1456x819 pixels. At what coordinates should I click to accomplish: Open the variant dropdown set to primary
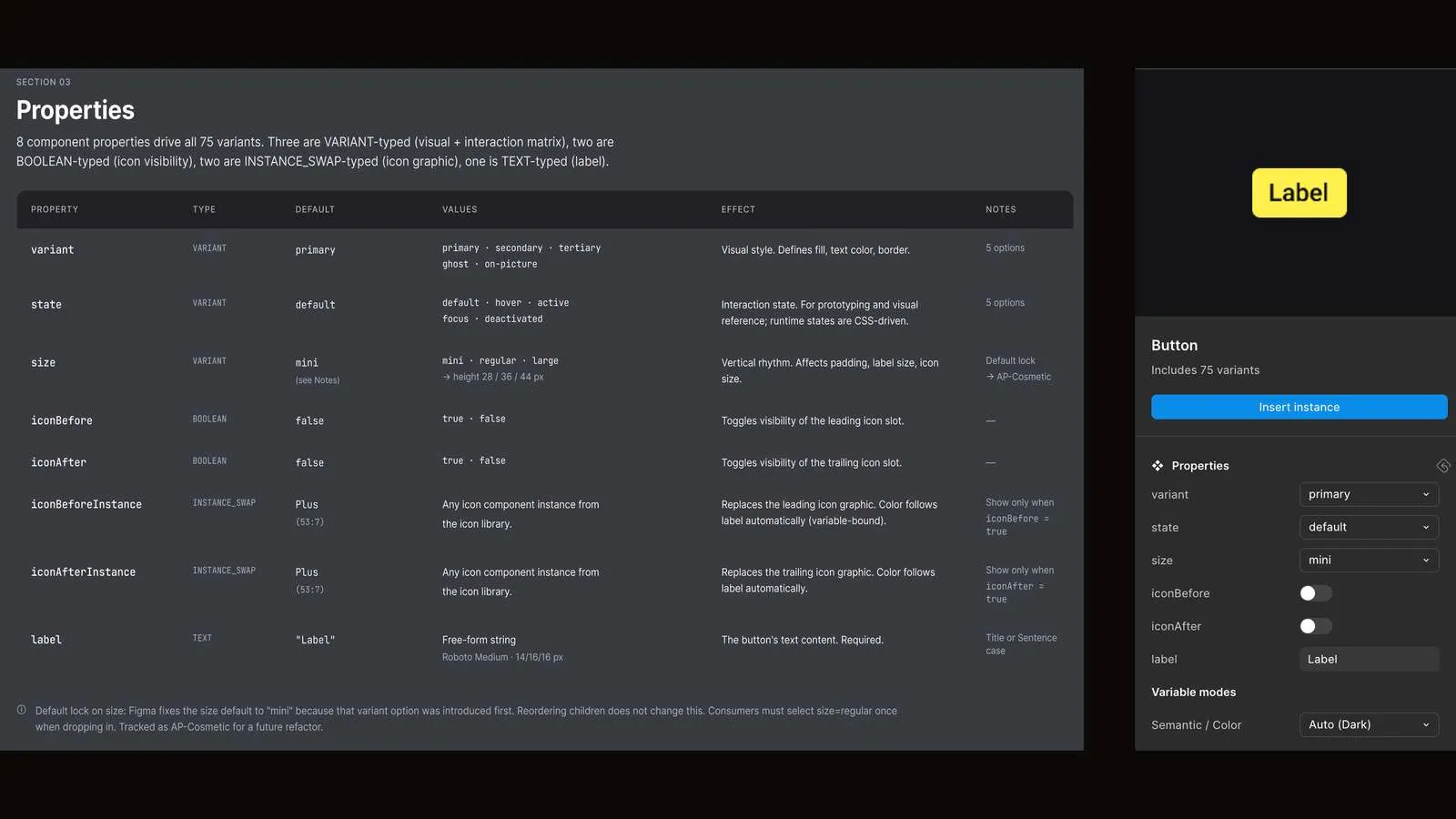point(1369,494)
